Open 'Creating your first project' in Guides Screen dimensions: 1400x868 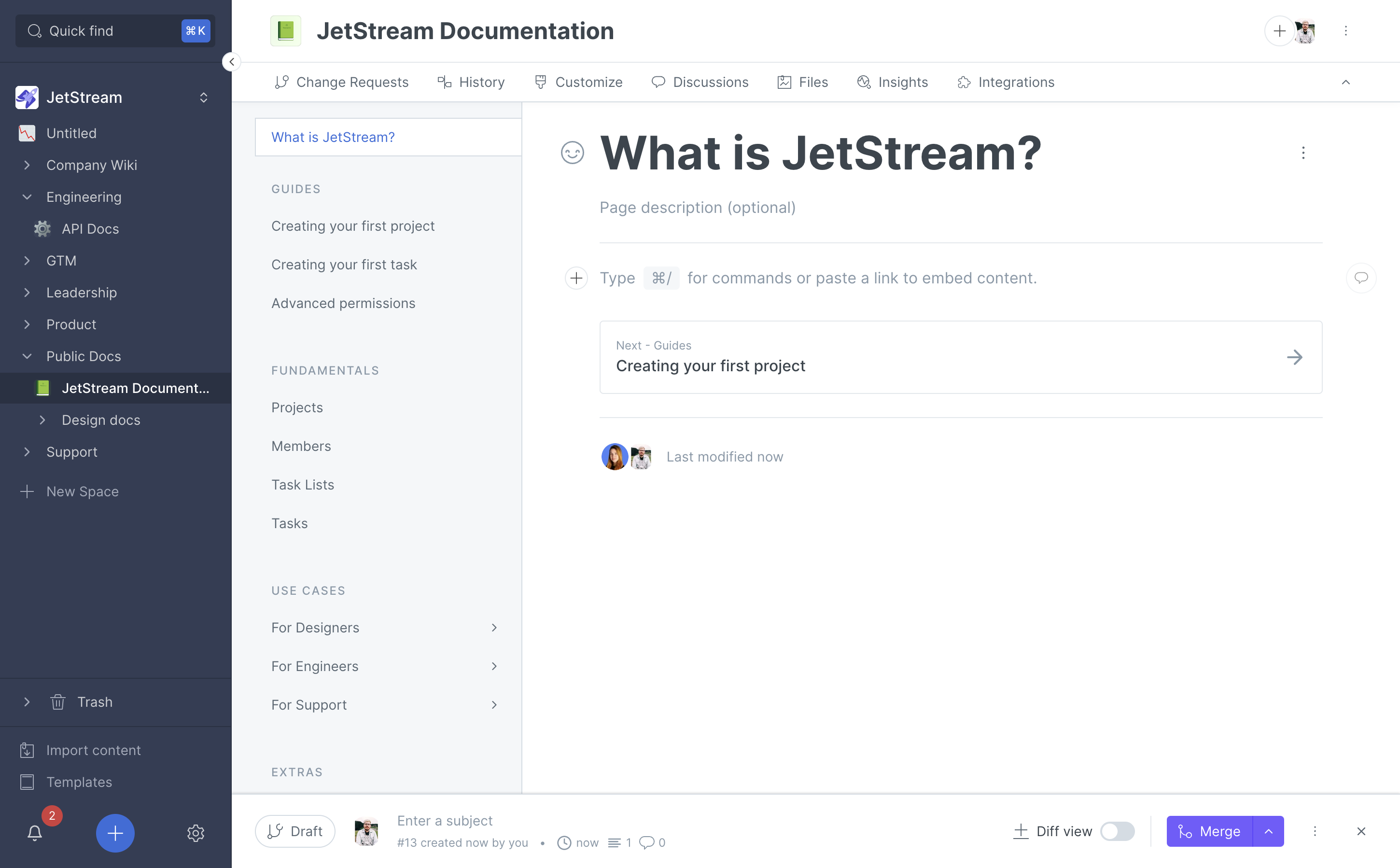point(352,226)
